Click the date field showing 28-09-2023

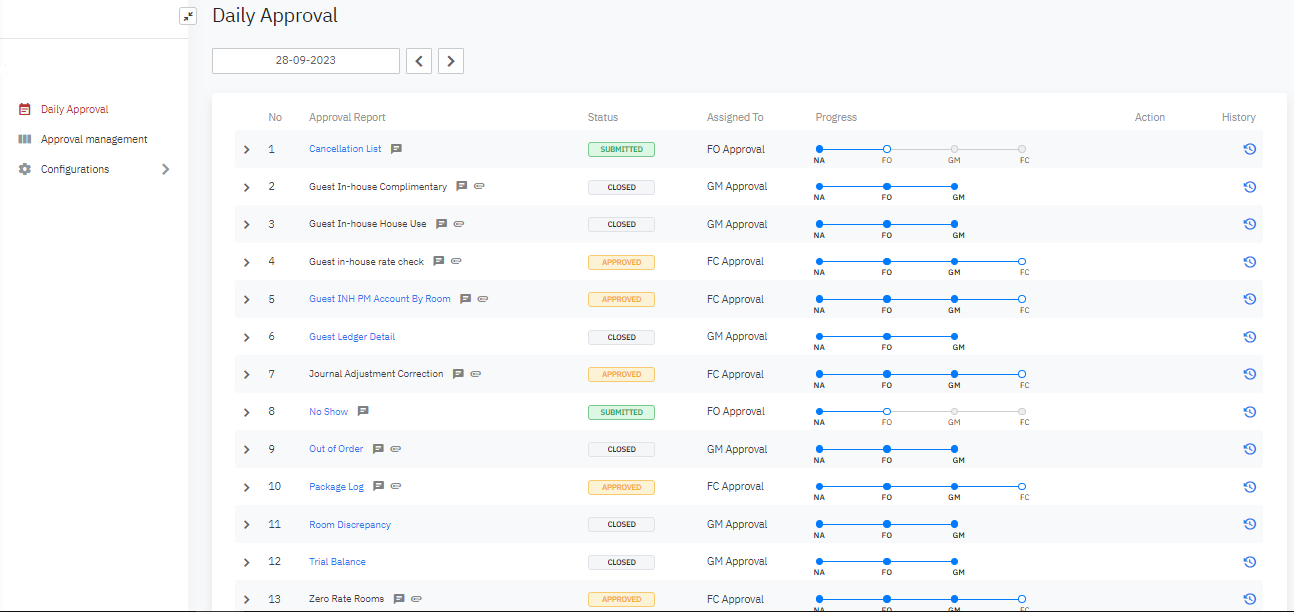(306, 60)
